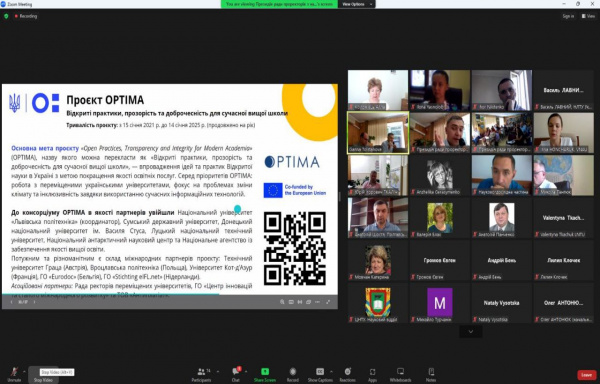Toggle Show Captions
This screenshot has height=384, width=600.
pos(320,374)
